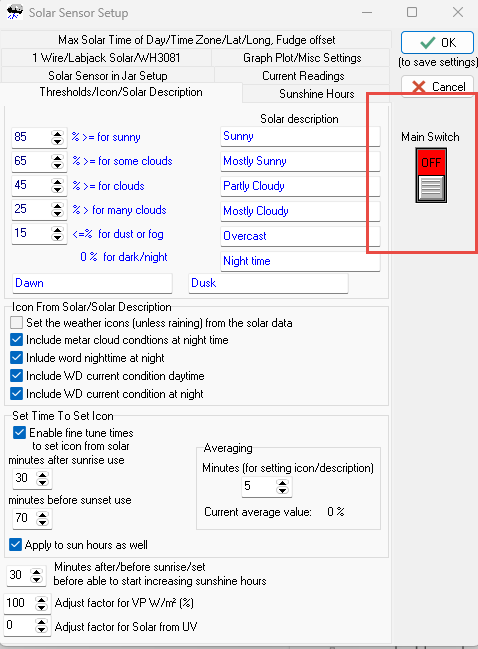The width and height of the screenshot is (478, 649).
Task: Open the Sunshine Hours tab
Action: pos(317,94)
